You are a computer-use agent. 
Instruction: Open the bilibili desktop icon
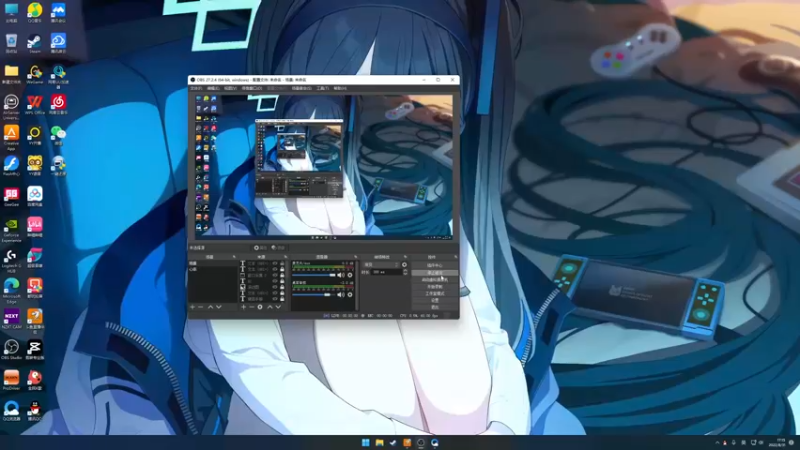(35, 226)
